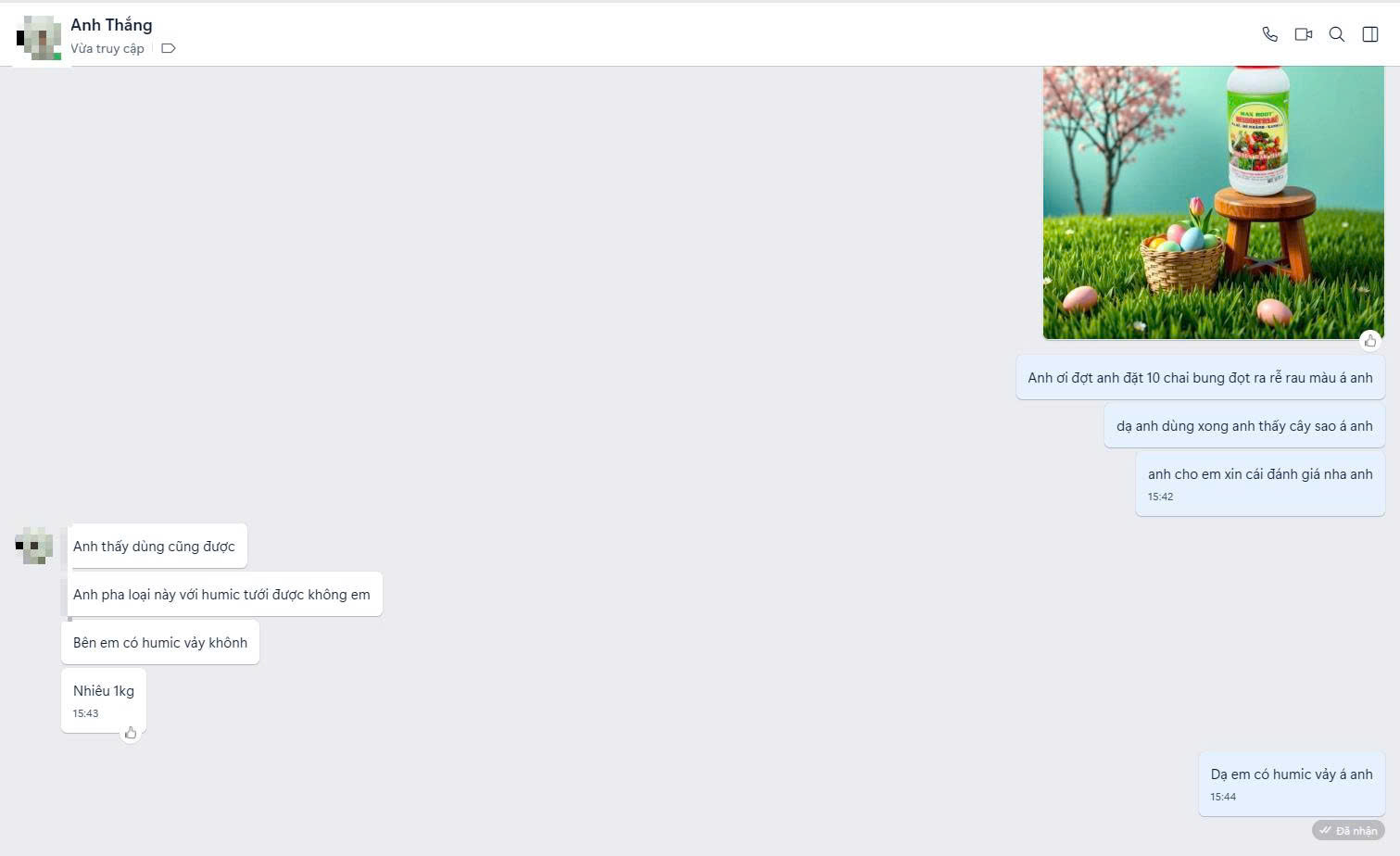Start a voice call with Anh Thắng

point(1269,34)
